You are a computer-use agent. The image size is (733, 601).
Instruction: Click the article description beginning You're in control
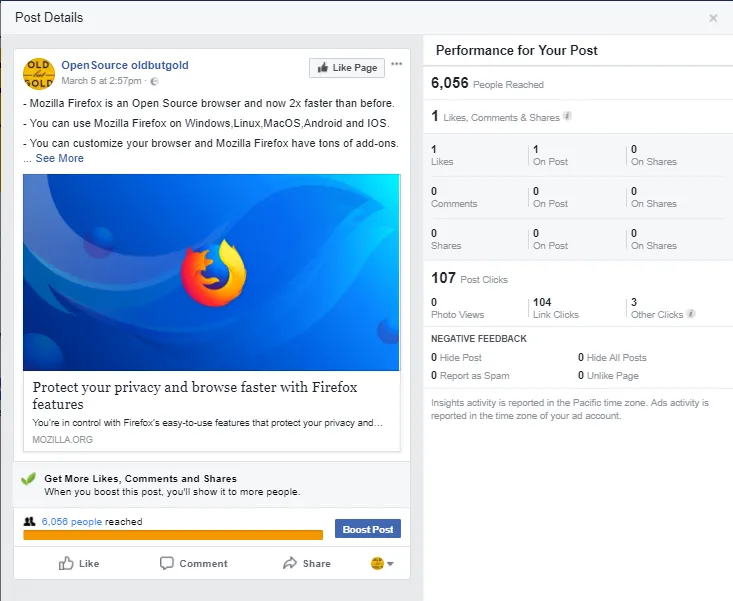[x=208, y=423]
